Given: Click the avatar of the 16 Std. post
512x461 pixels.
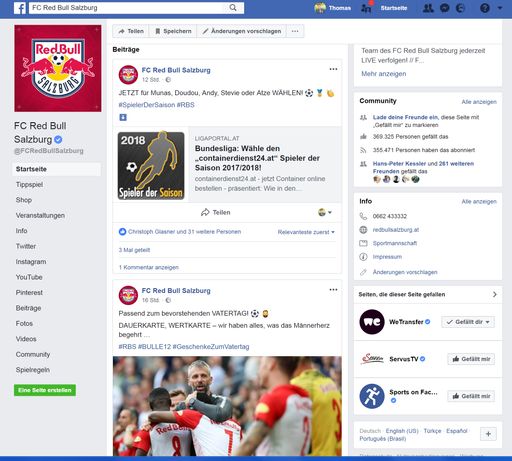Looking at the screenshot, I should click(128, 295).
